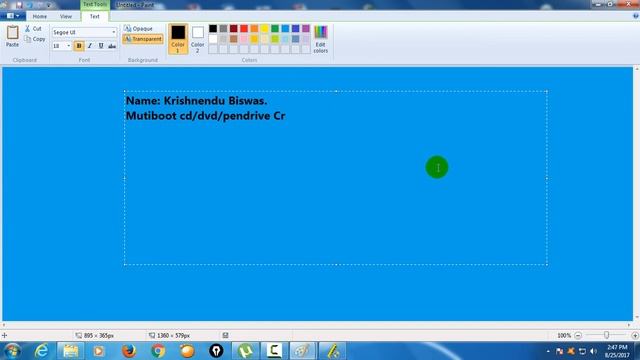Switch to Camtasia on the taskbar
This screenshot has width=640, height=360.
[274, 351]
